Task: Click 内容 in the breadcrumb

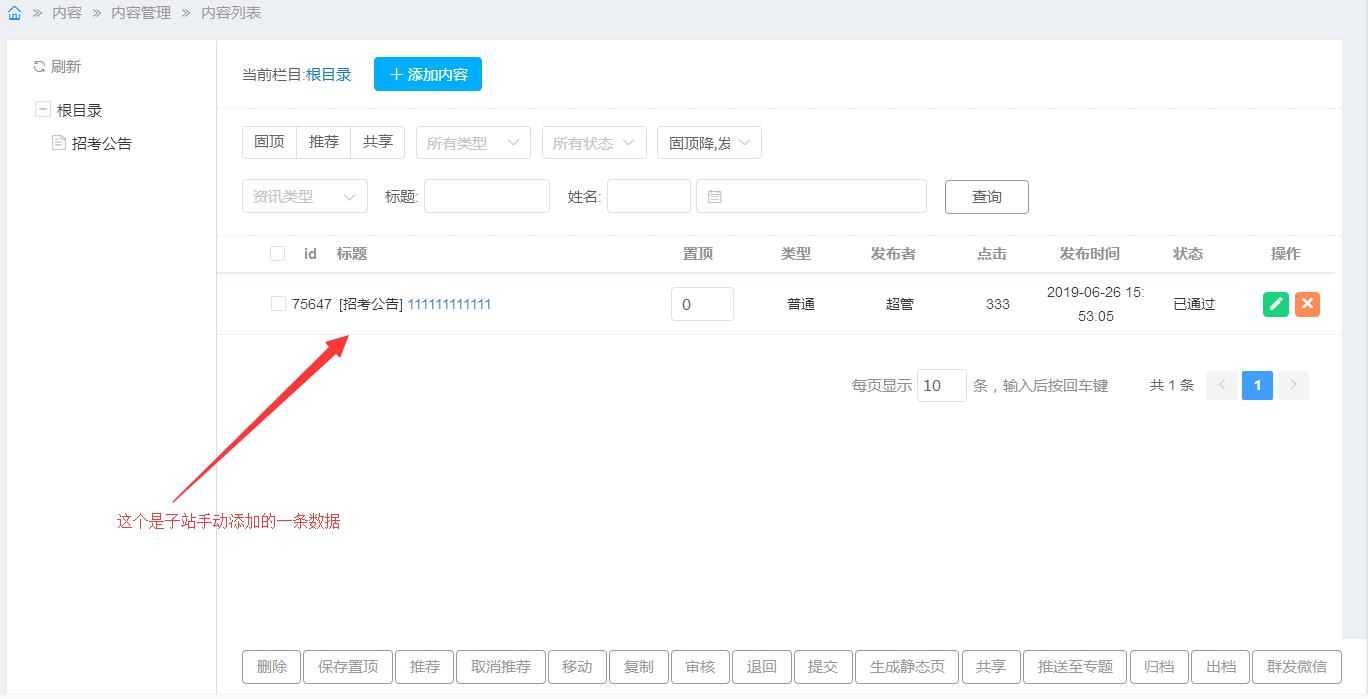Action: pyautogui.click(x=67, y=13)
